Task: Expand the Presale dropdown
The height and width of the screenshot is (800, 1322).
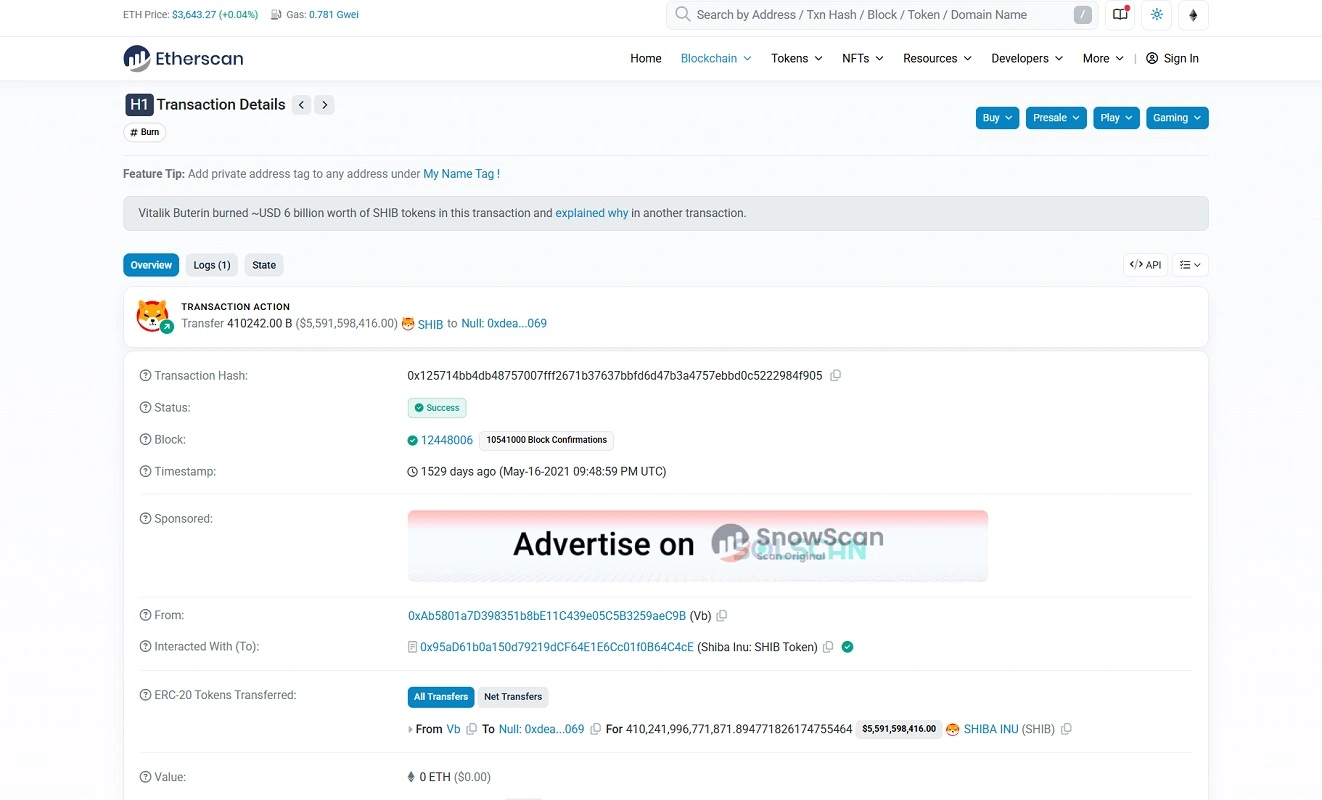Action: pos(1056,118)
